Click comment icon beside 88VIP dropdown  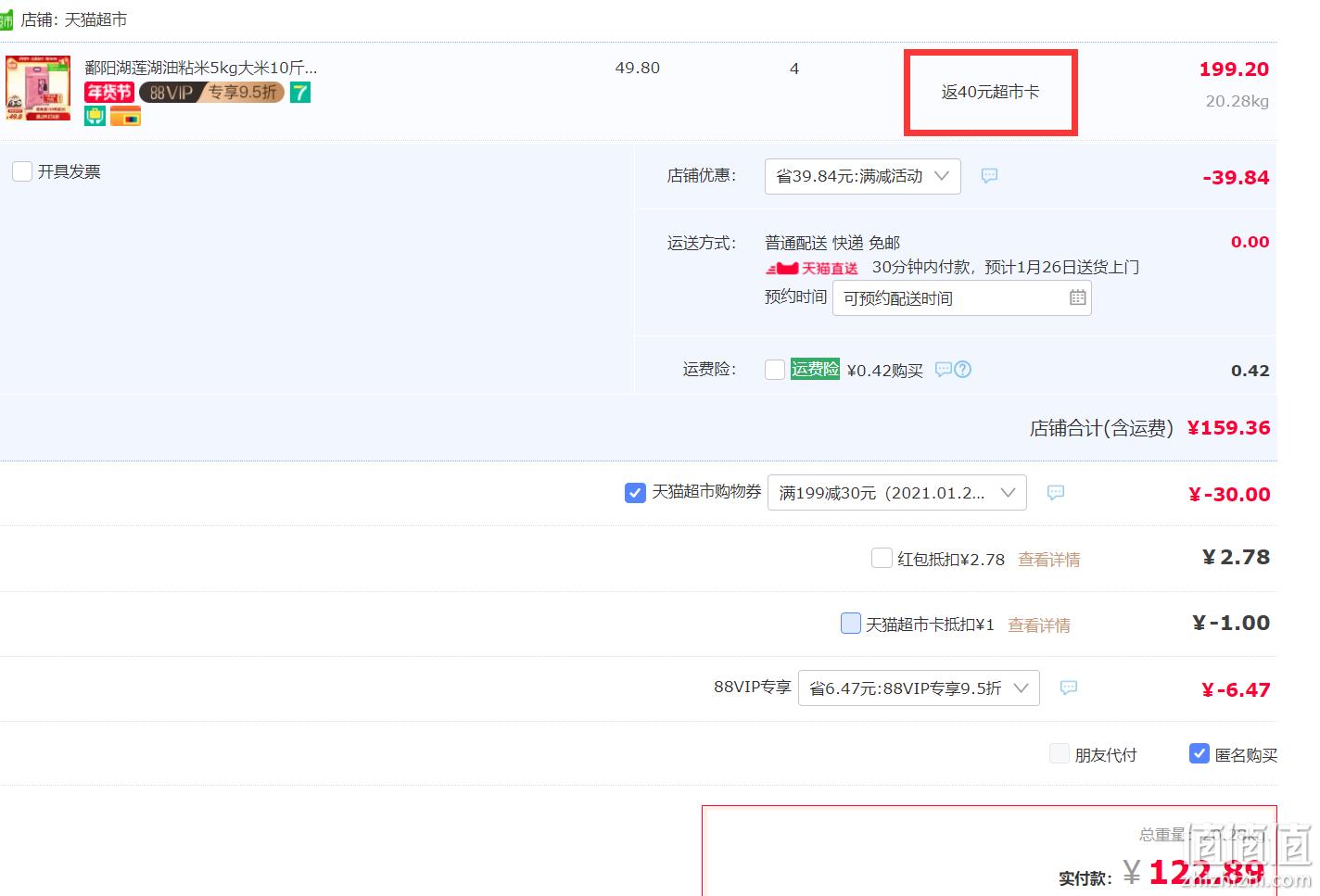pyautogui.click(x=1068, y=688)
